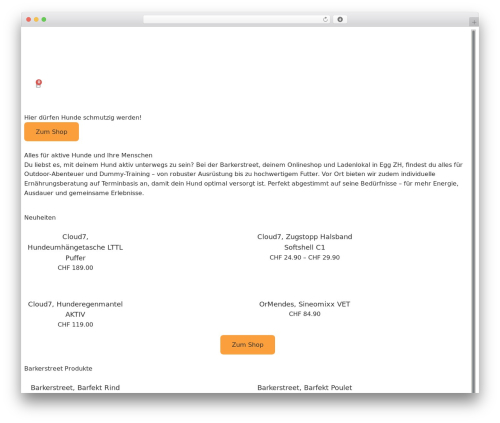This screenshot has width=500, height=423.
Task: Click the first Zum Shop button under the slogan
Action: pos(52,132)
